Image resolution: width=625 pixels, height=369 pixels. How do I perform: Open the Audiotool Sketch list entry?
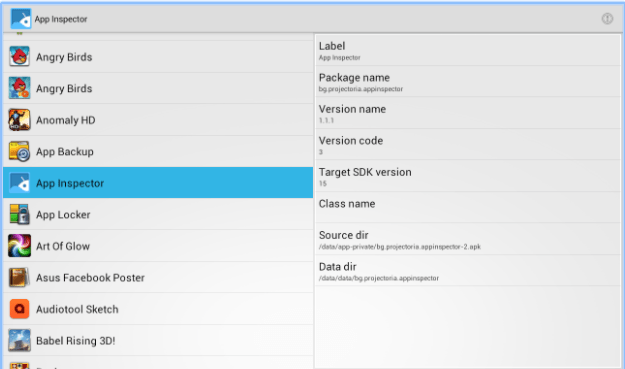[158, 309]
